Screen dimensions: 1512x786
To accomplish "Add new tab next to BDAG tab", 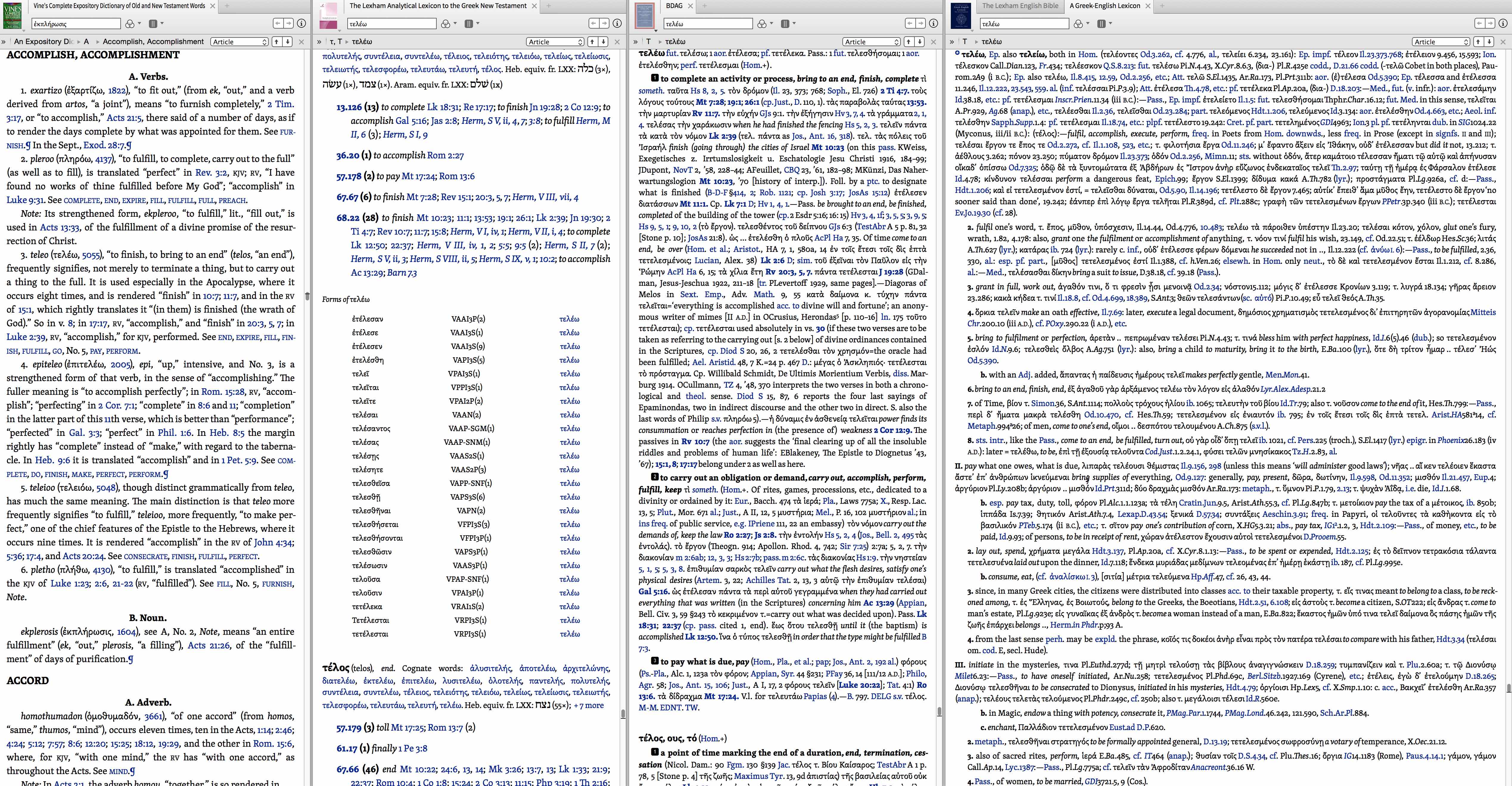I will [x=704, y=6].
